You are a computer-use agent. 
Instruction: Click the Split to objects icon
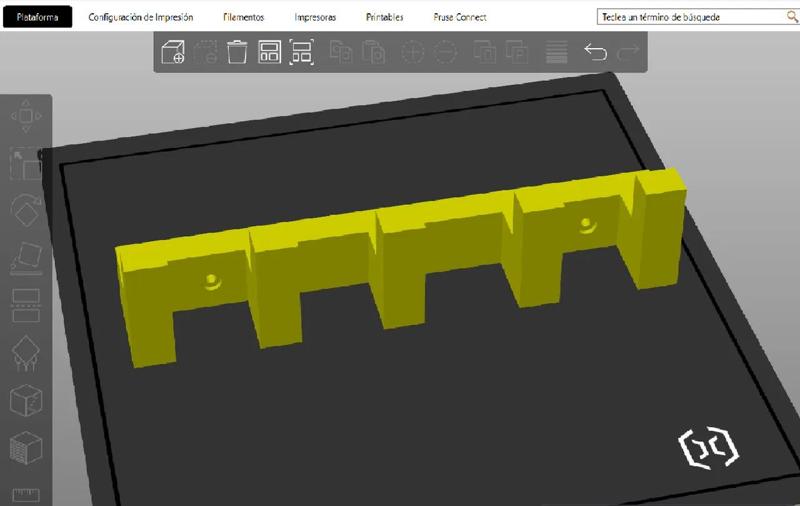coord(485,52)
